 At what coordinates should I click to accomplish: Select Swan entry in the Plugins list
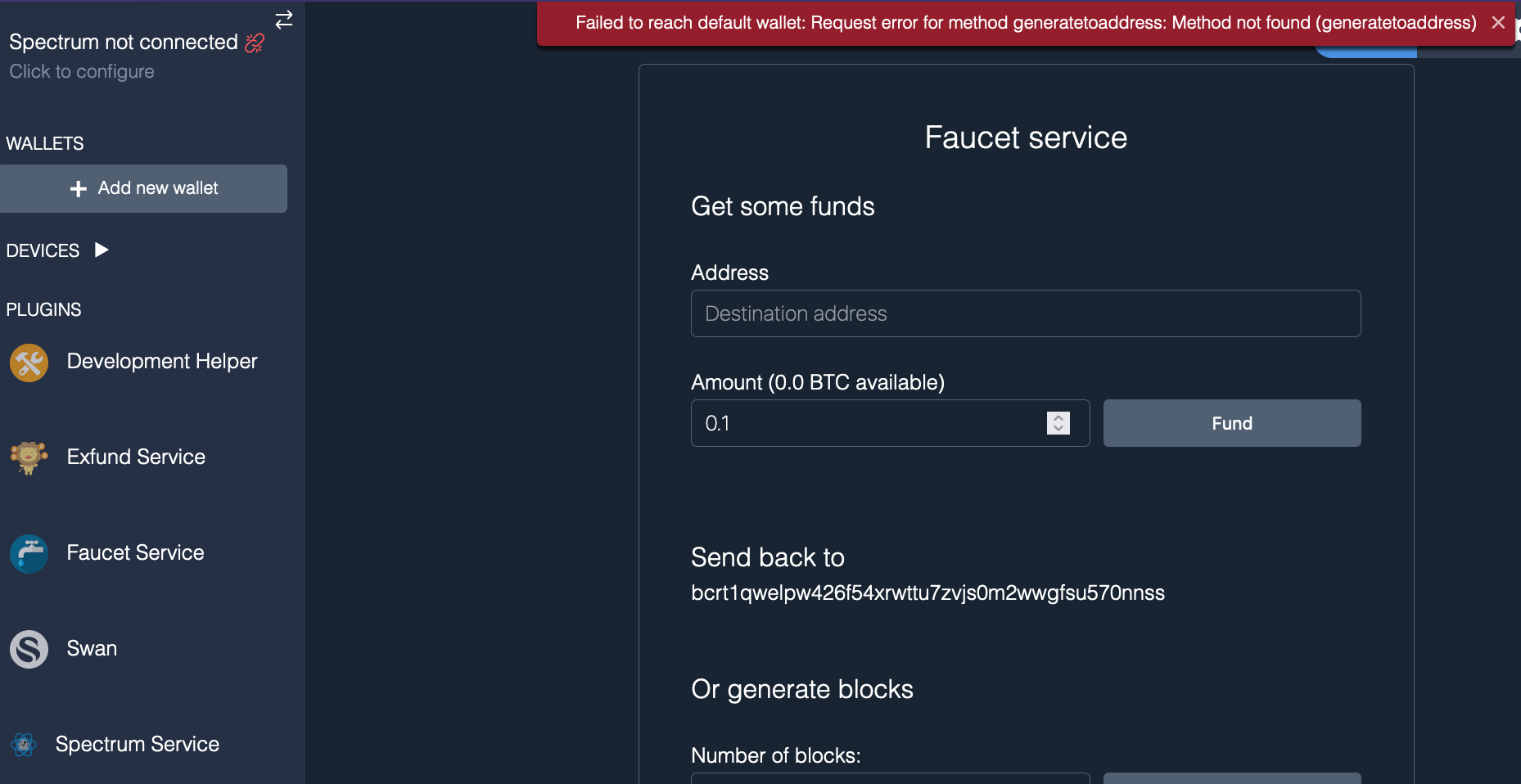pos(91,649)
